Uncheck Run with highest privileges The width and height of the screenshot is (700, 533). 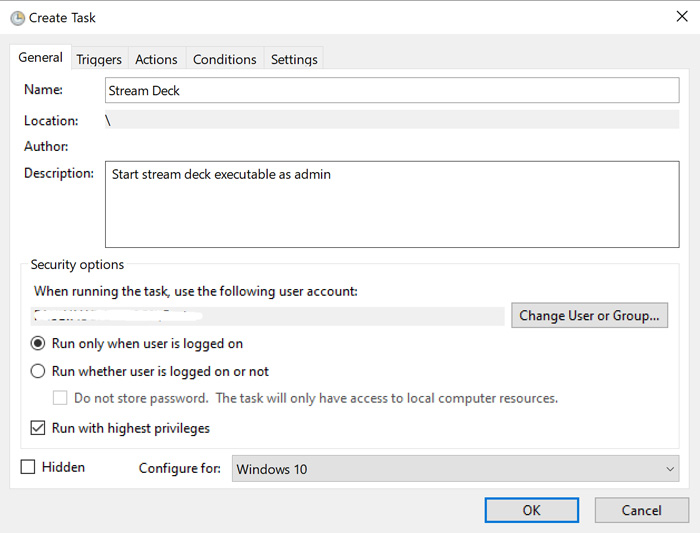38,428
